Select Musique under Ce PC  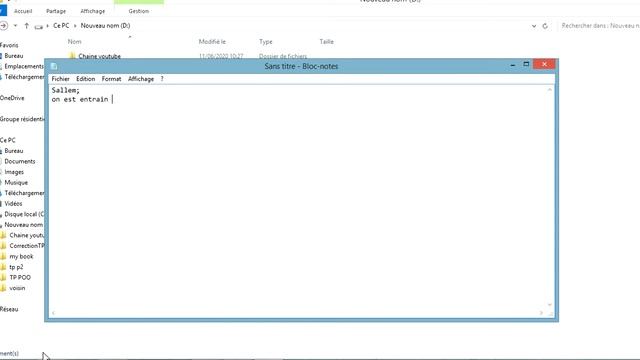[16, 182]
